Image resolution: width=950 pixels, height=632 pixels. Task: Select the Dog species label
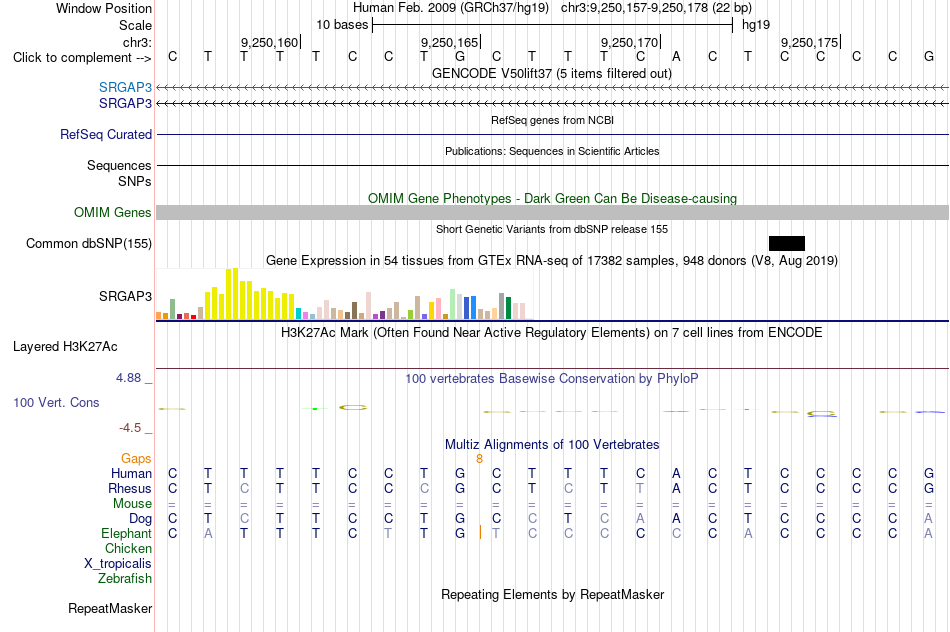pyautogui.click(x=140, y=519)
